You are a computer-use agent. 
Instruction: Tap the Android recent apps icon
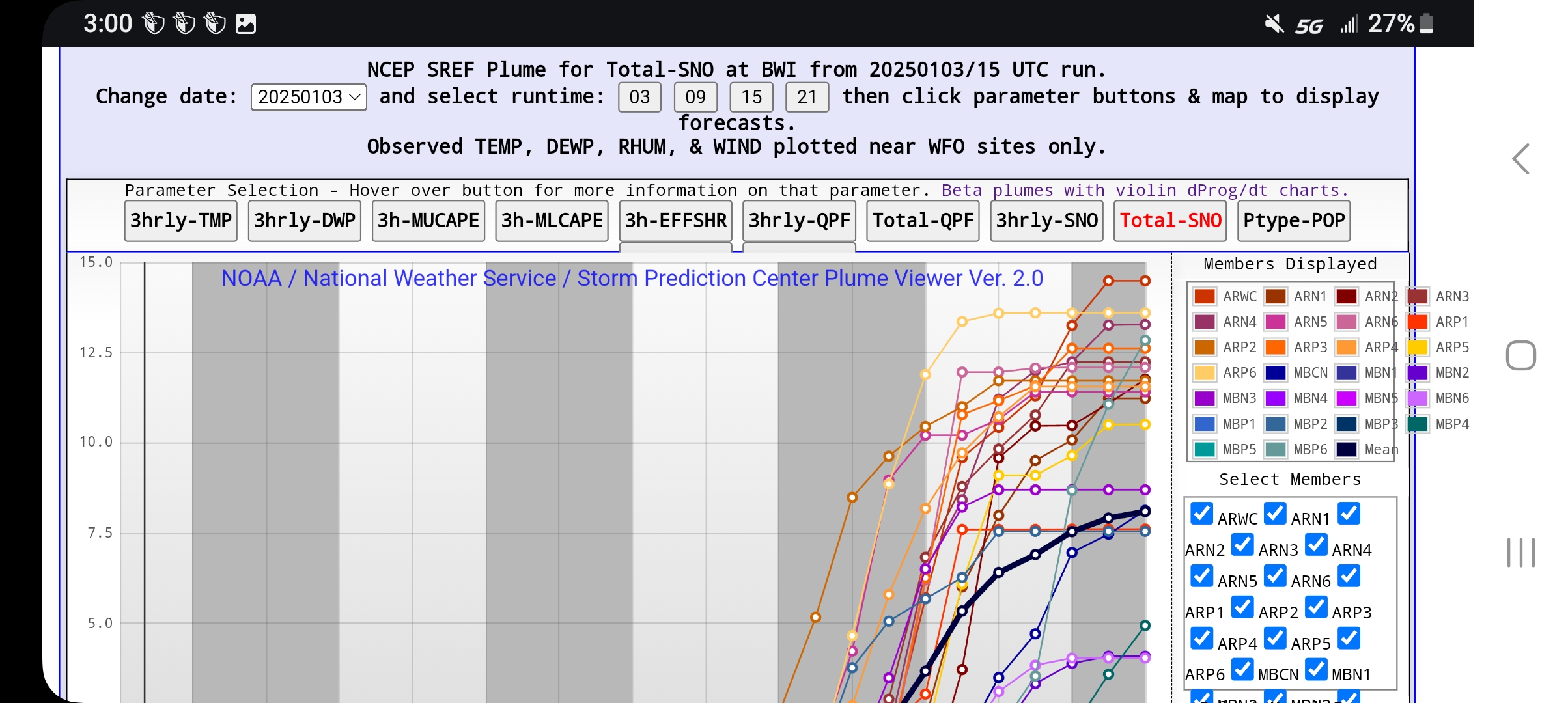(x=1521, y=553)
